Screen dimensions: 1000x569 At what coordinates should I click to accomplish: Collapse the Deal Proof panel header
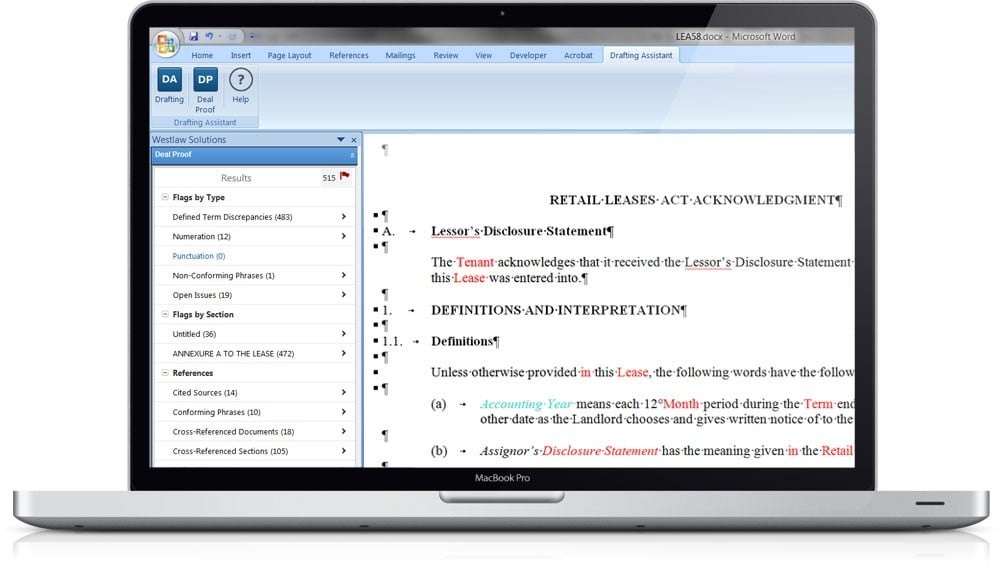(x=352, y=155)
